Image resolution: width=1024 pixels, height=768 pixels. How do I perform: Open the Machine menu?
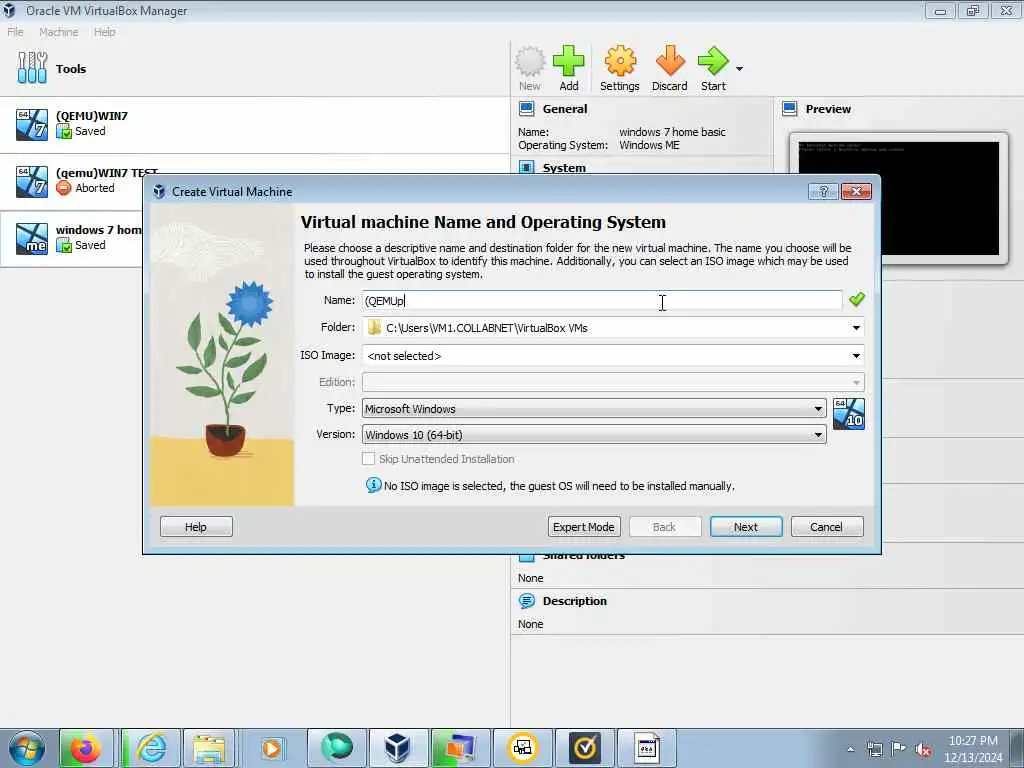coord(58,32)
